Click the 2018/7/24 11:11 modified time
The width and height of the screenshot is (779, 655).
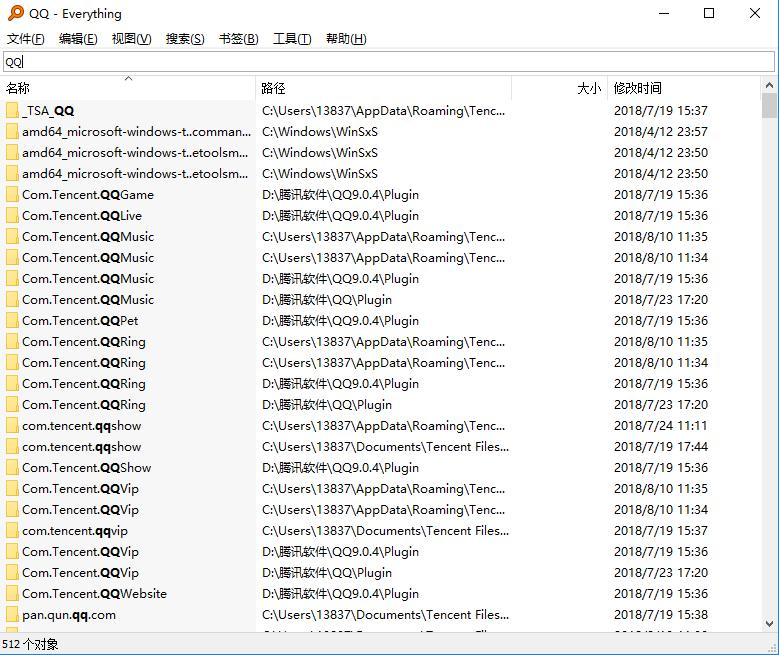coord(661,425)
